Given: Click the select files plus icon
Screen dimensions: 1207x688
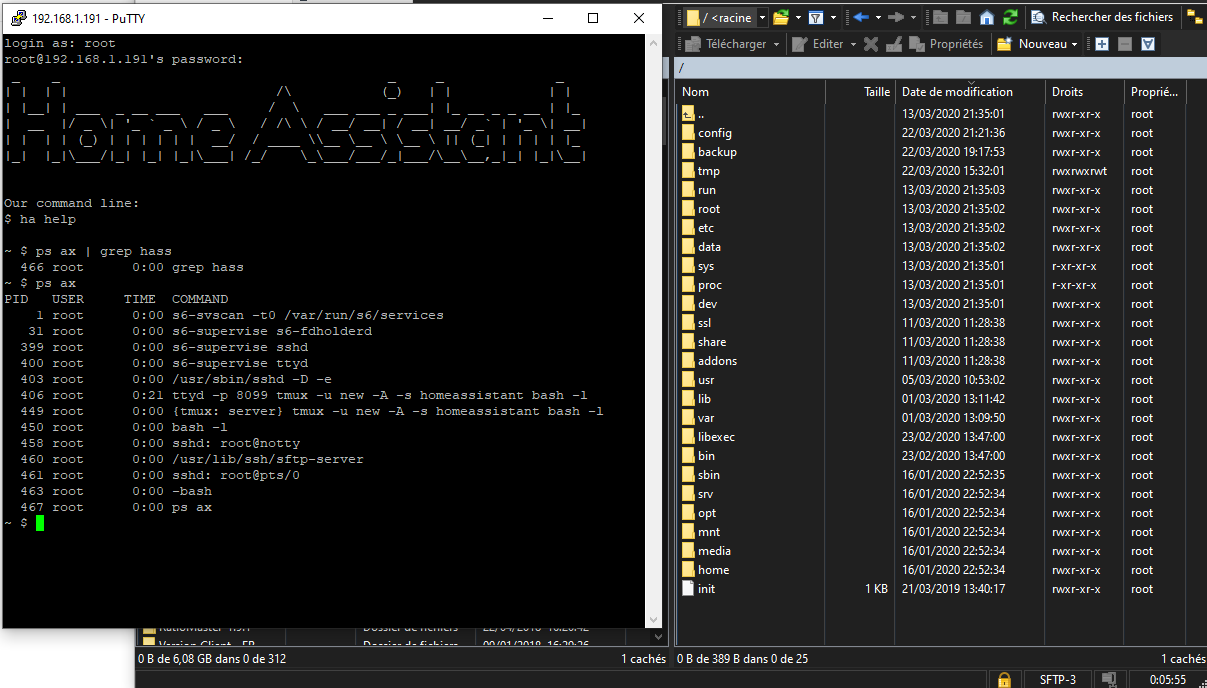Looking at the screenshot, I should (1102, 44).
